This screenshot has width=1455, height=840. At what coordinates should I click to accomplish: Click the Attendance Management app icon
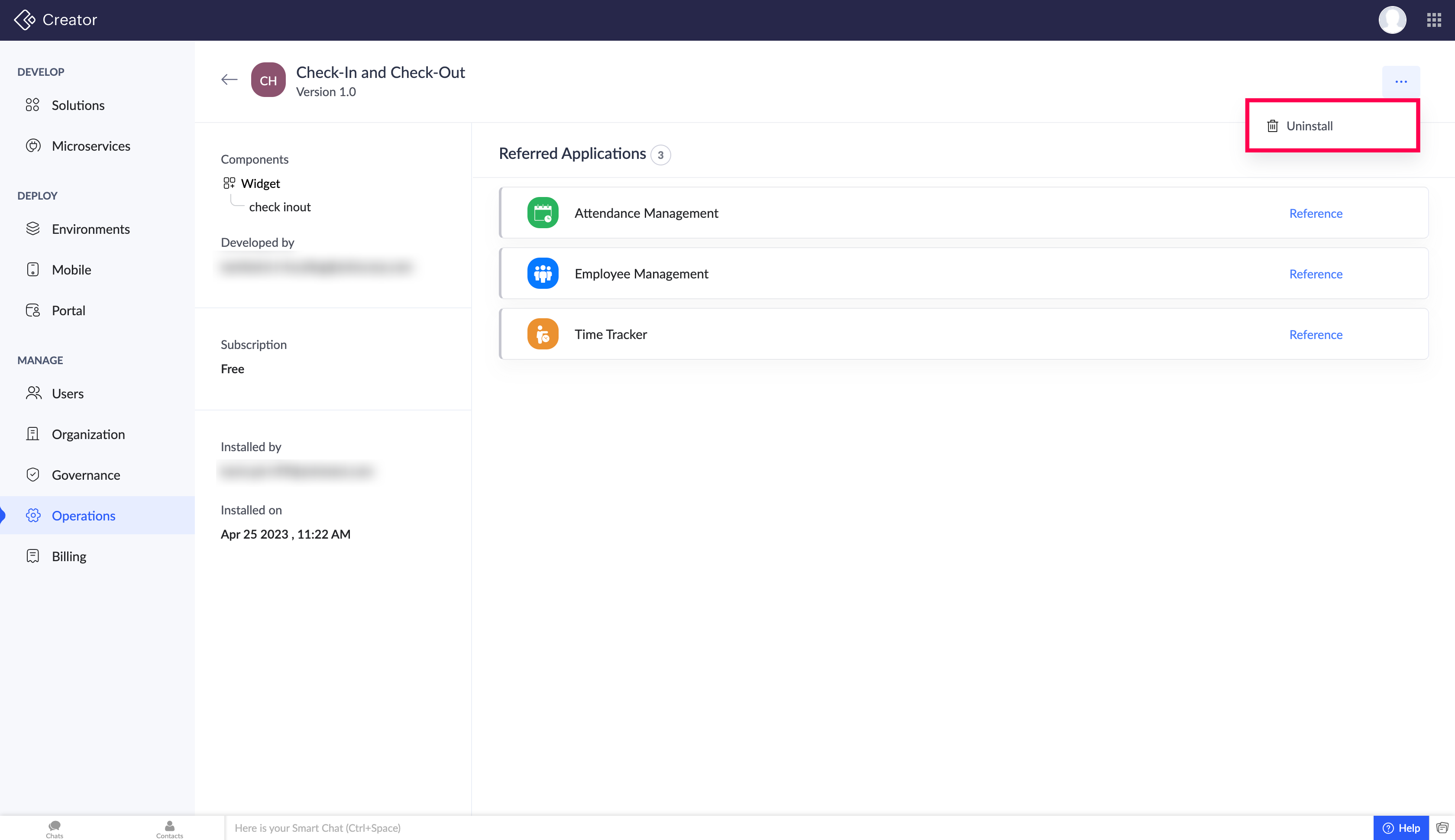point(542,213)
